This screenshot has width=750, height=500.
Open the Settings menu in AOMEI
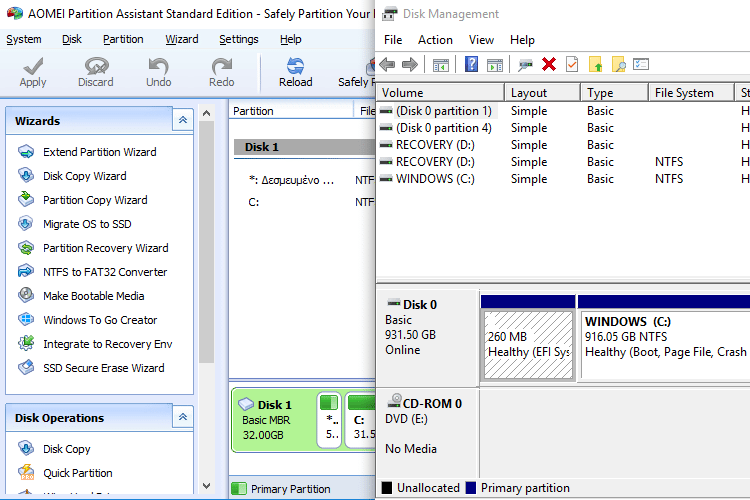(x=239, y=39)
